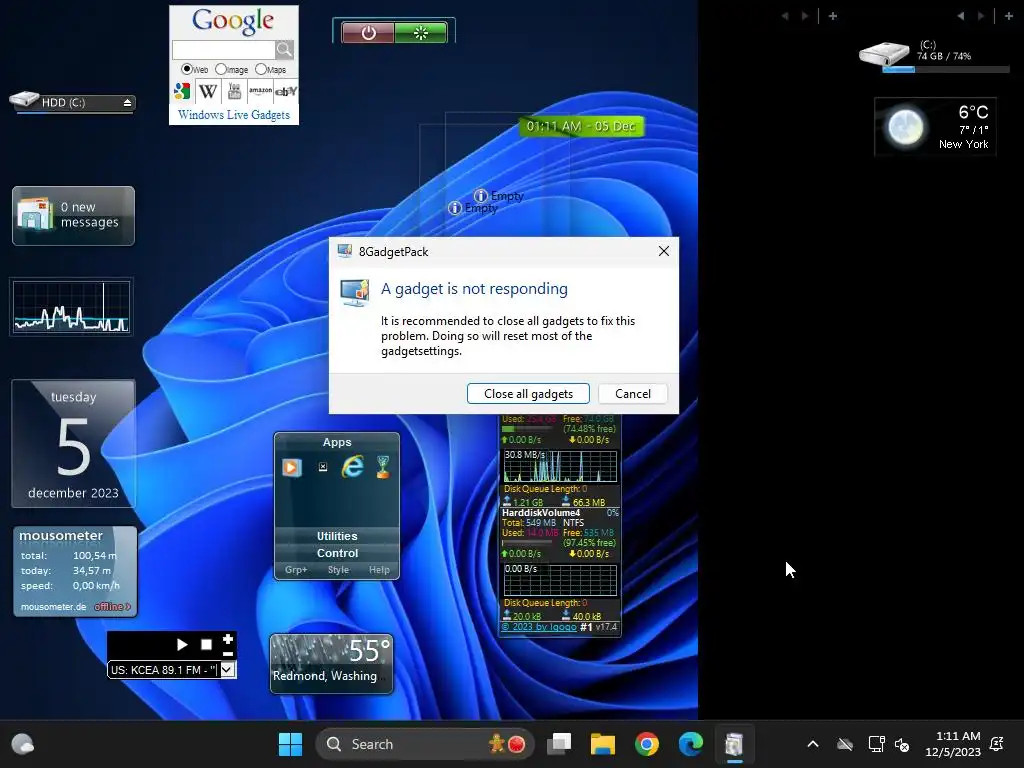Open the Windows Live Gadgets link
This screenshot has height=768, width=1024.
(x=234, y=115)
